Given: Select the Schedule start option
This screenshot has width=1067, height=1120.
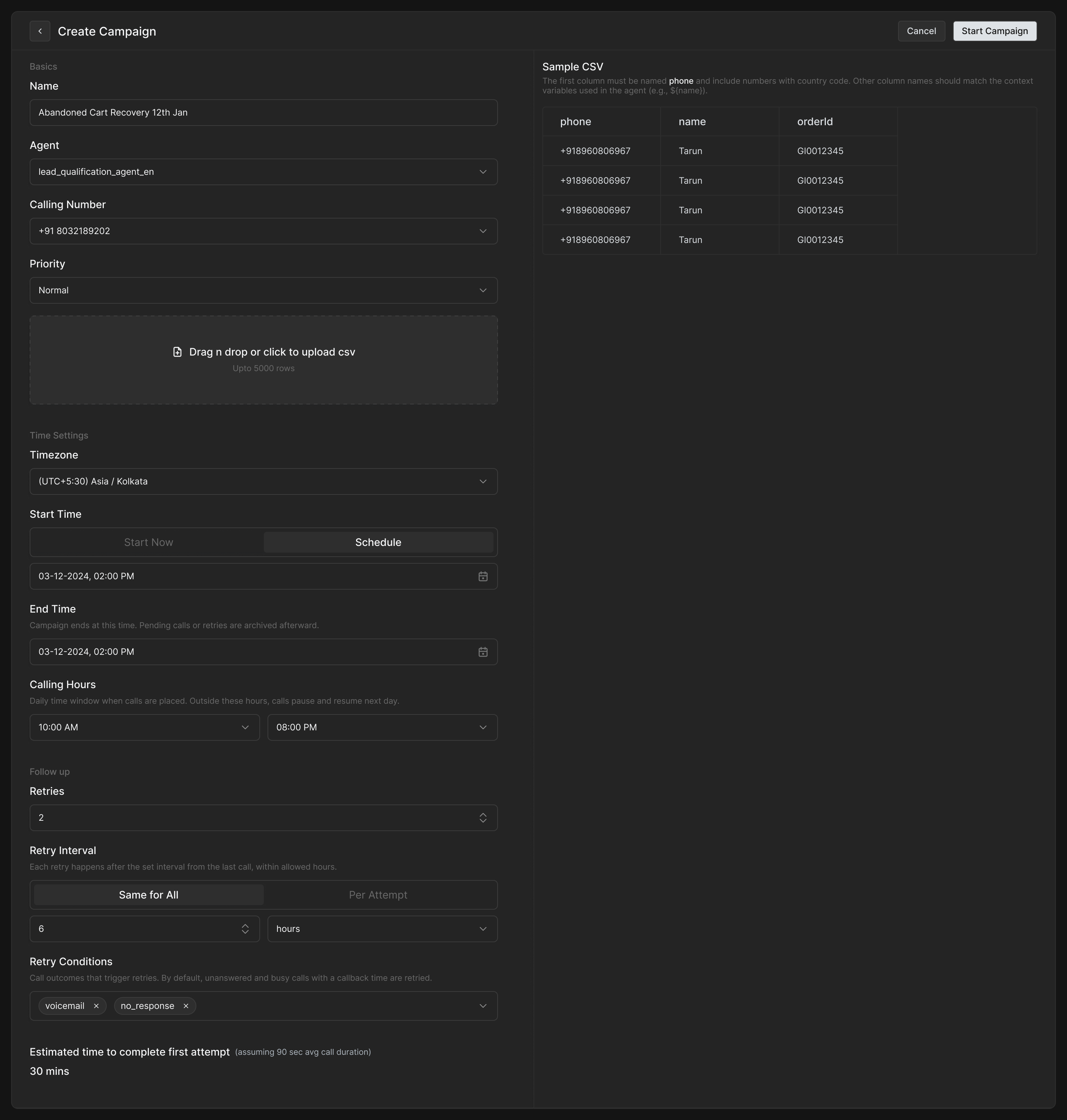Looking at the screenshot, I should pyautogui.click(x=378, y=542).
